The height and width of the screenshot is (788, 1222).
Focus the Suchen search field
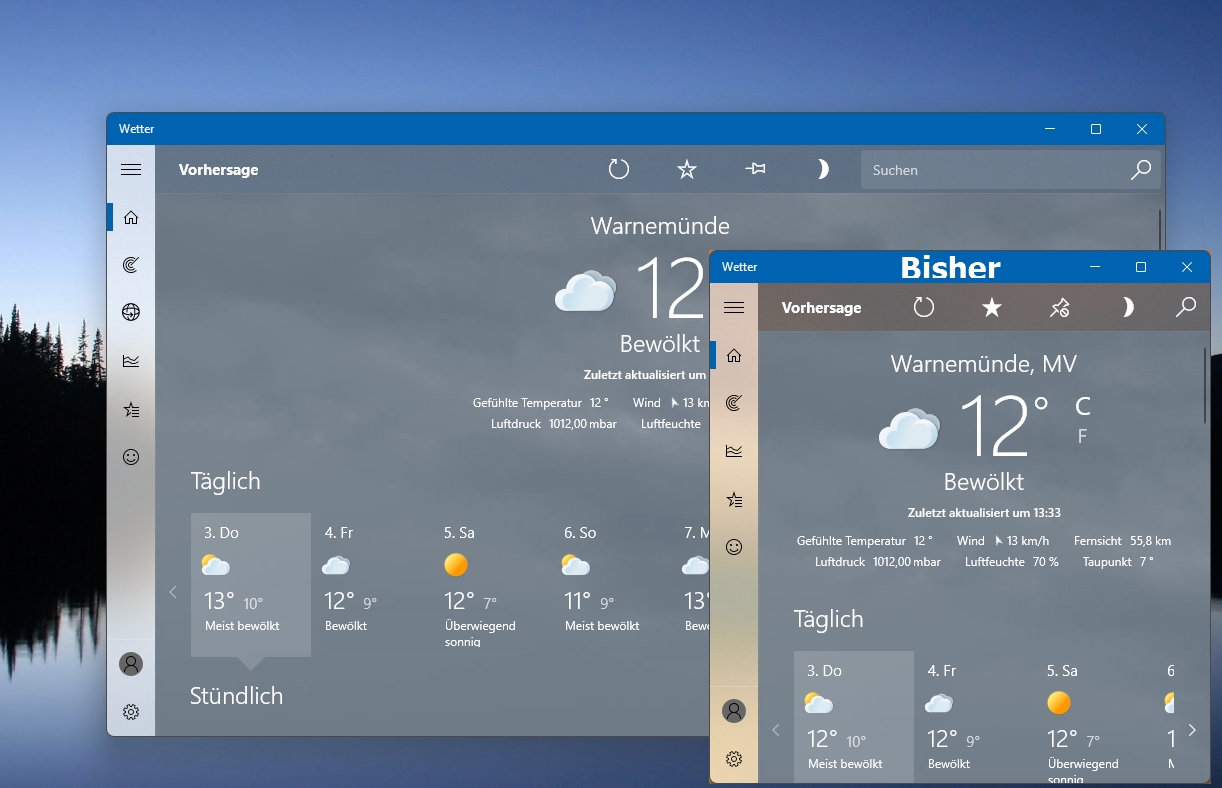coord(994,170)
